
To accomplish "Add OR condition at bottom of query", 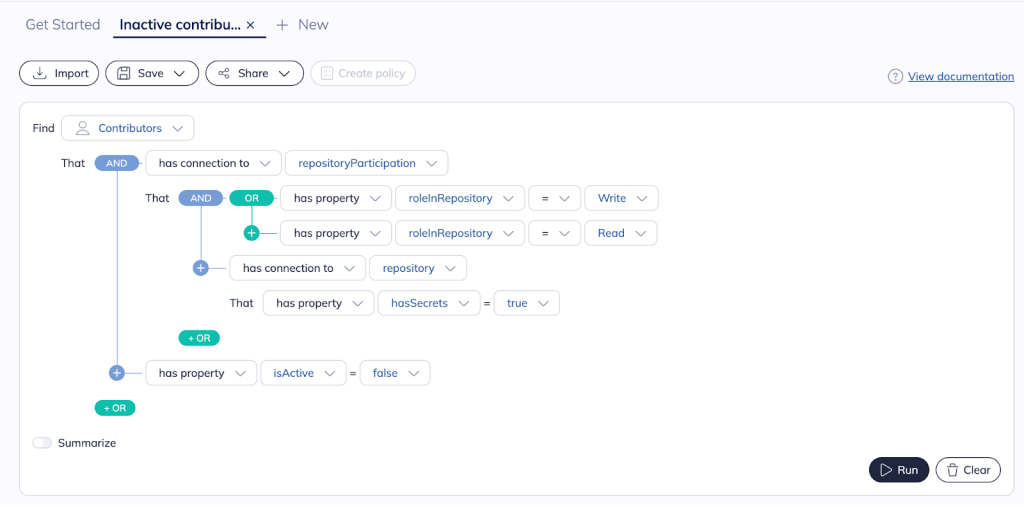I will tap(114, 408).
